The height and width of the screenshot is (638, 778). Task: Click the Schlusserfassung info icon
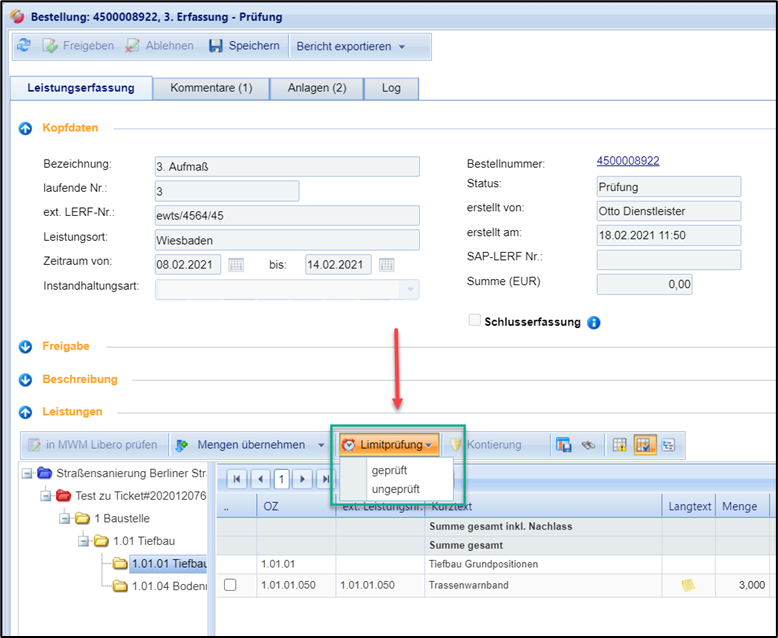pos(594,322)
